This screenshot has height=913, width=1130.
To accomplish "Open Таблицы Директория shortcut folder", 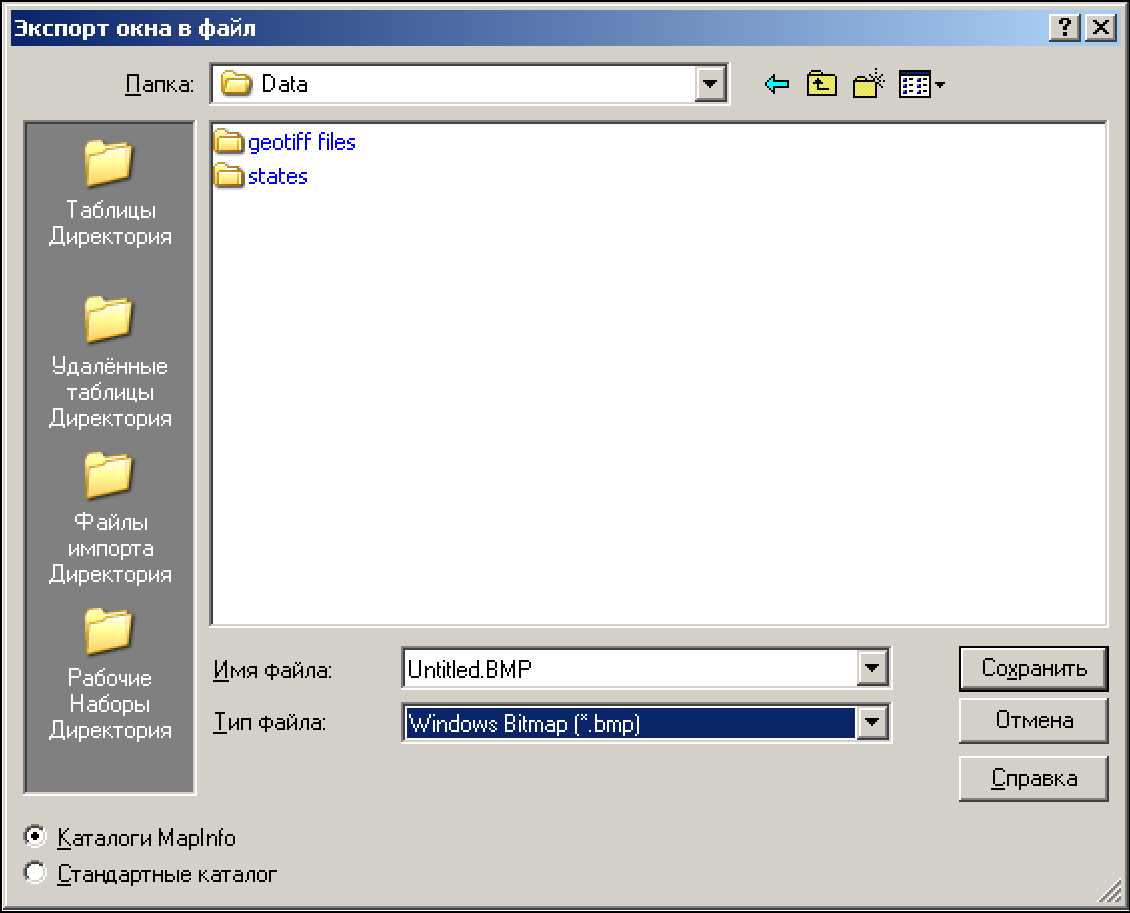I will coord(110,192).
